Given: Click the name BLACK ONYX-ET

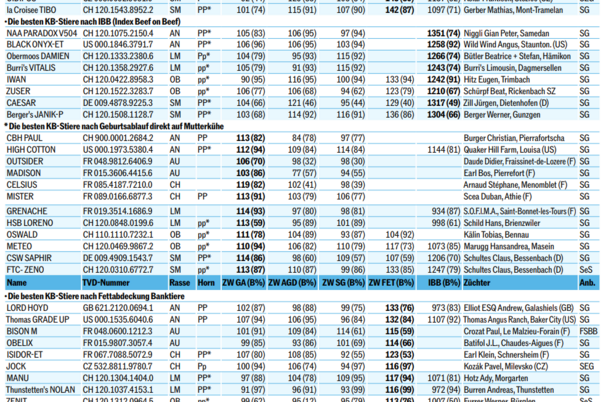Looking at the screenshot, I should point(35,45).
